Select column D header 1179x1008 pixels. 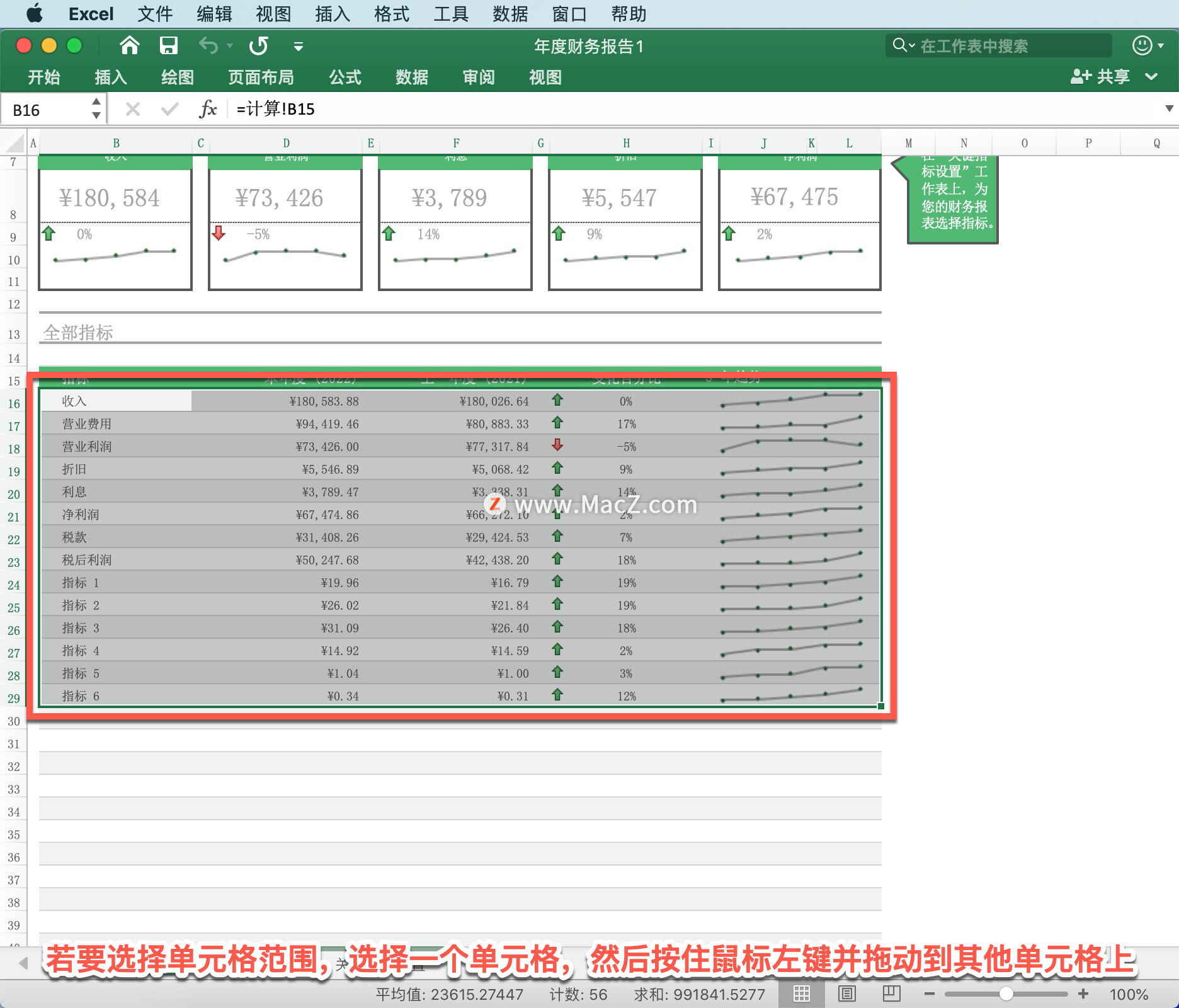[x=286, y=143]
